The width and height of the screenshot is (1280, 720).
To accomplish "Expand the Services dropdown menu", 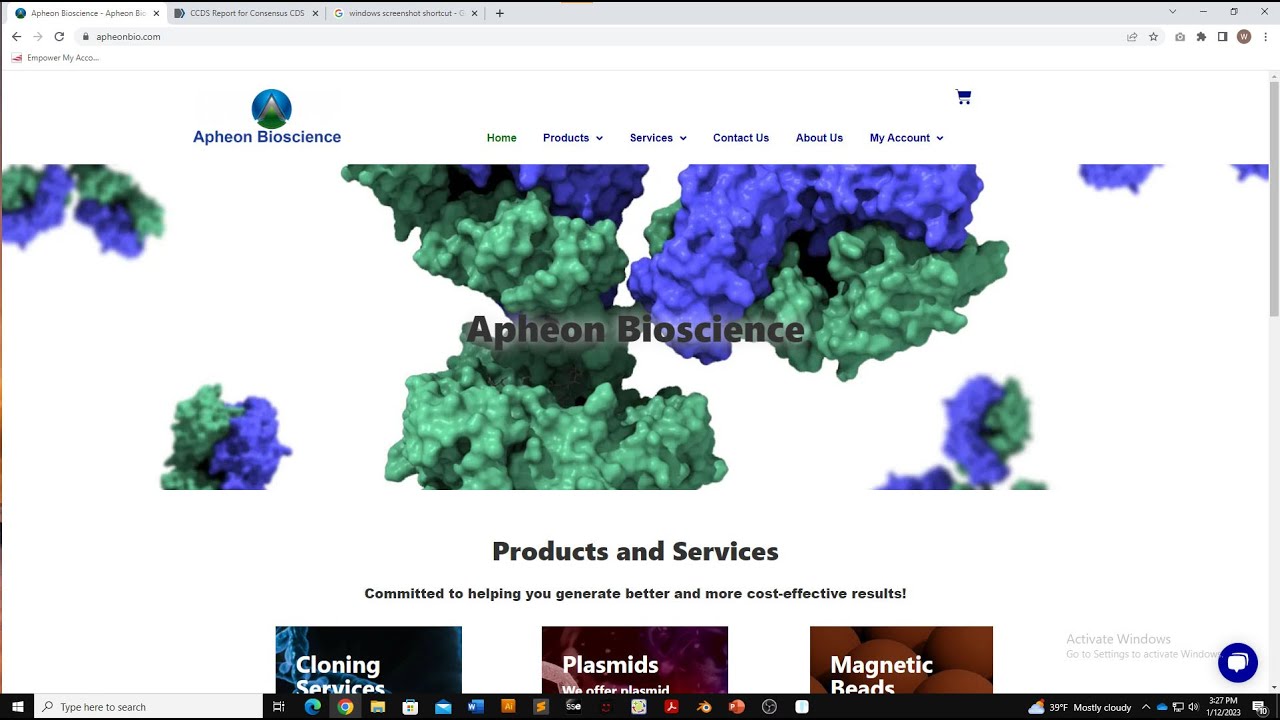I will 658,138.
